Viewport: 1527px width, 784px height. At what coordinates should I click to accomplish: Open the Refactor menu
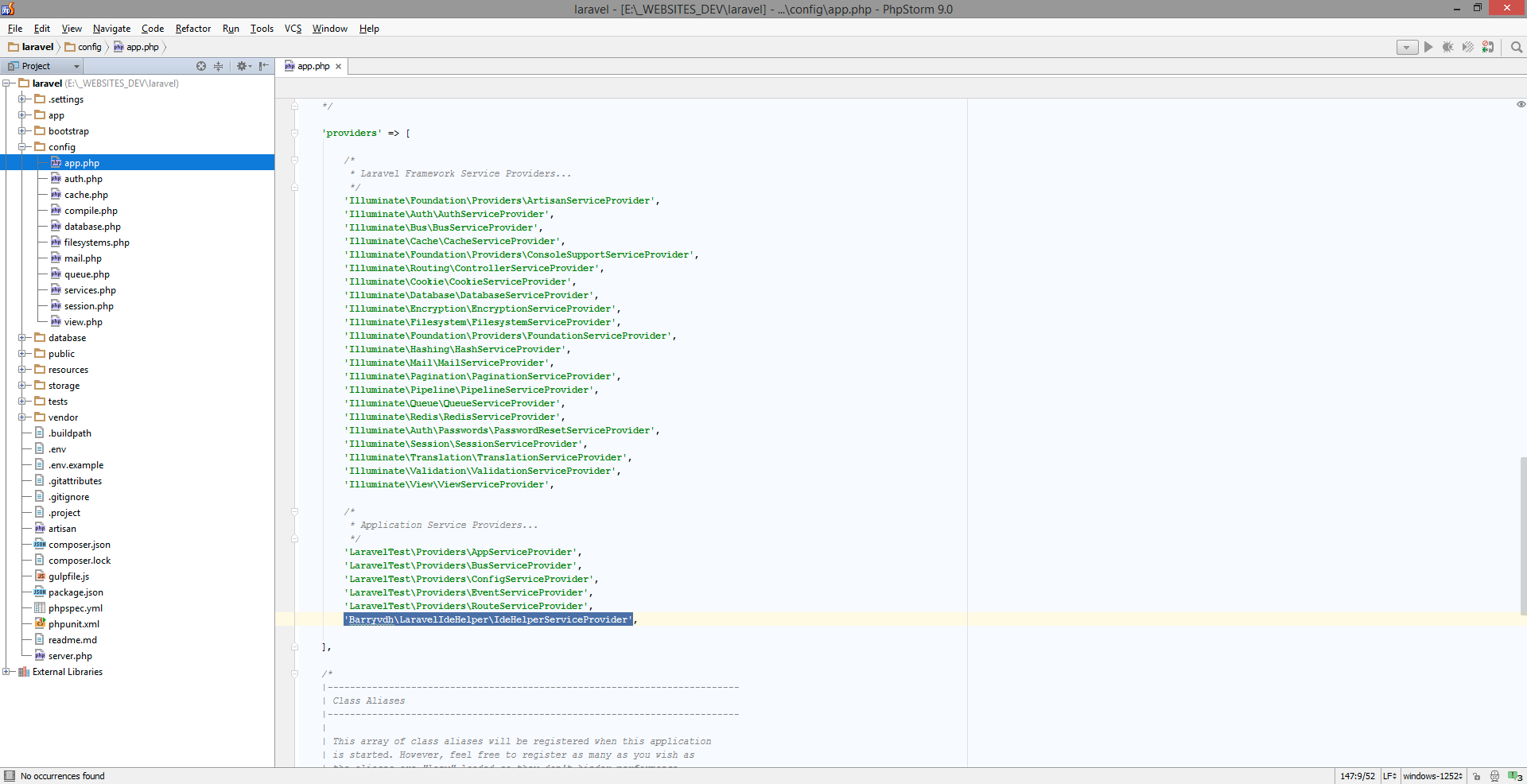(193, 29)
